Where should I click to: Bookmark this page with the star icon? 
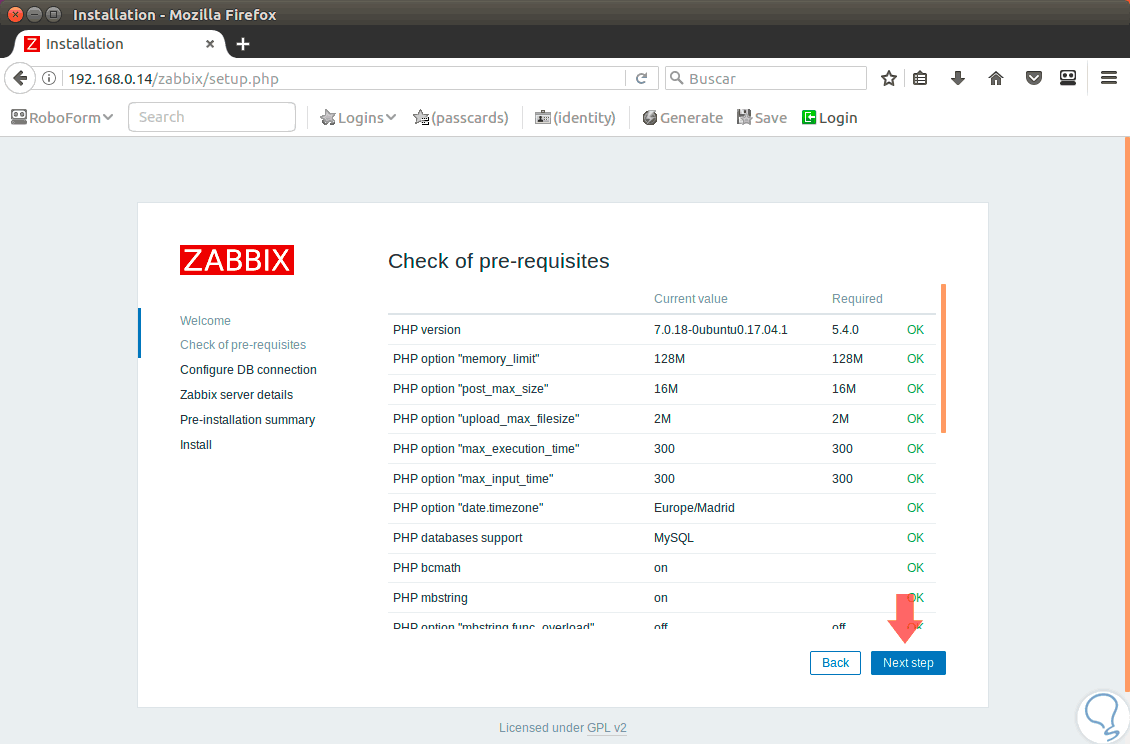pyautogui.click(x=889, y=78)
